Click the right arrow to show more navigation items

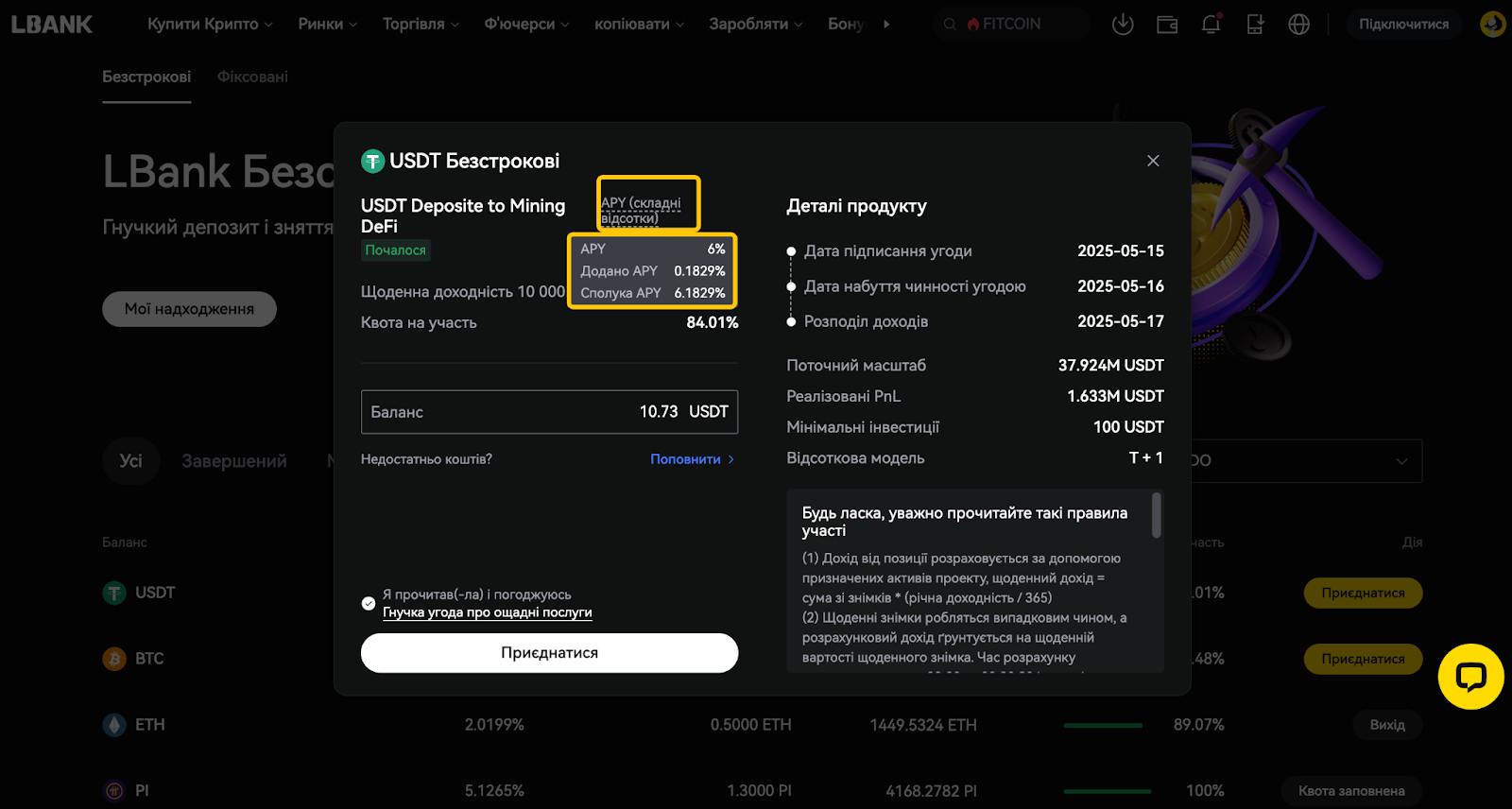(886, 25)
